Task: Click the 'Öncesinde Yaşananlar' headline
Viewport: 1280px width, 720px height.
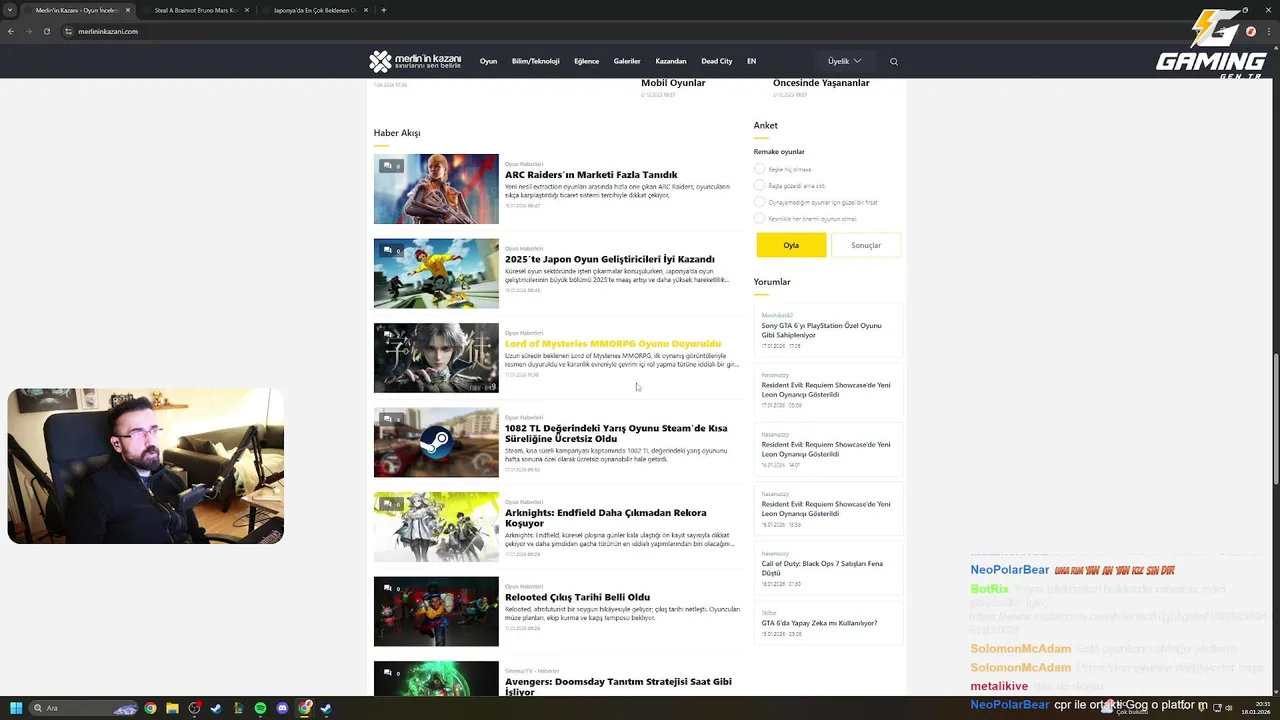Action: click(821, 83)
